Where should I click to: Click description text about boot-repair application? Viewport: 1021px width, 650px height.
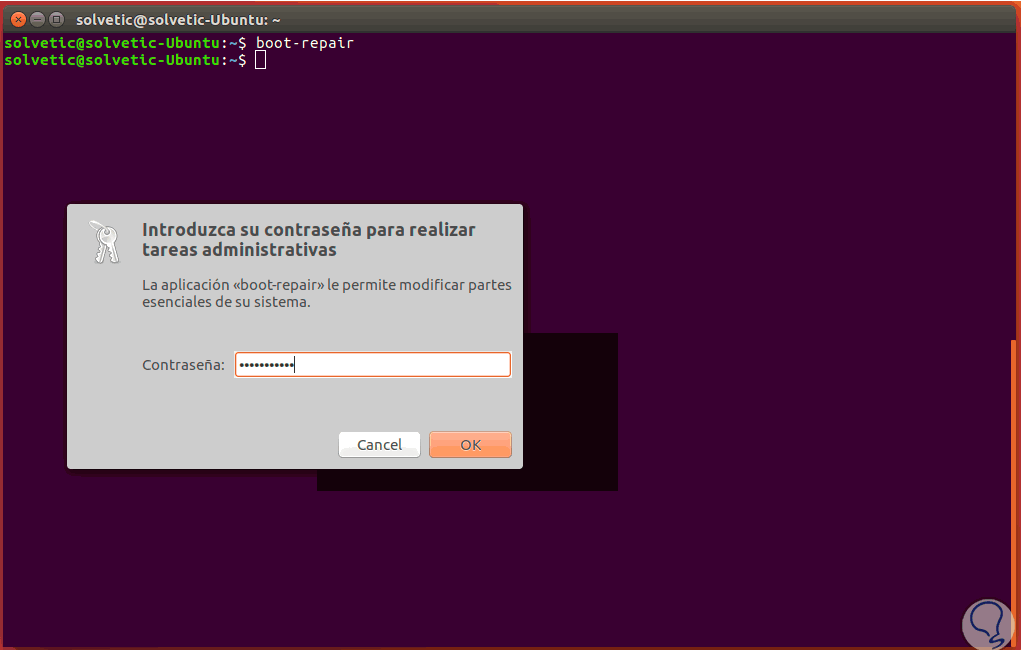tap(327, 293)
